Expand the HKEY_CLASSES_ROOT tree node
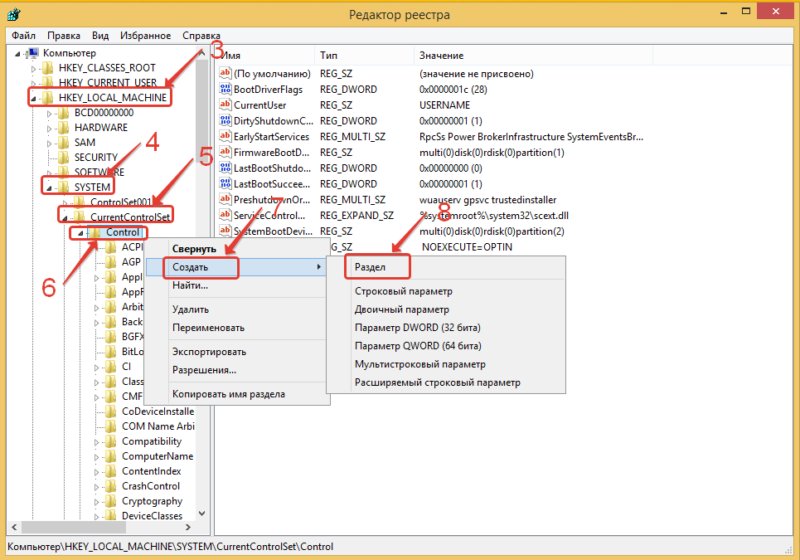 (34, 68)
